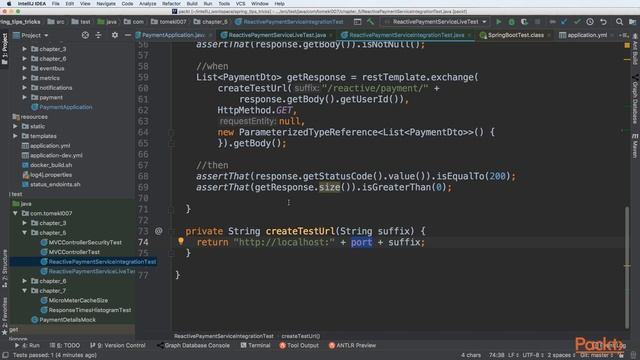The image size is (640, 360).
Task: Open the recent editor tabs list icon
Action: [x=624, y=36]
